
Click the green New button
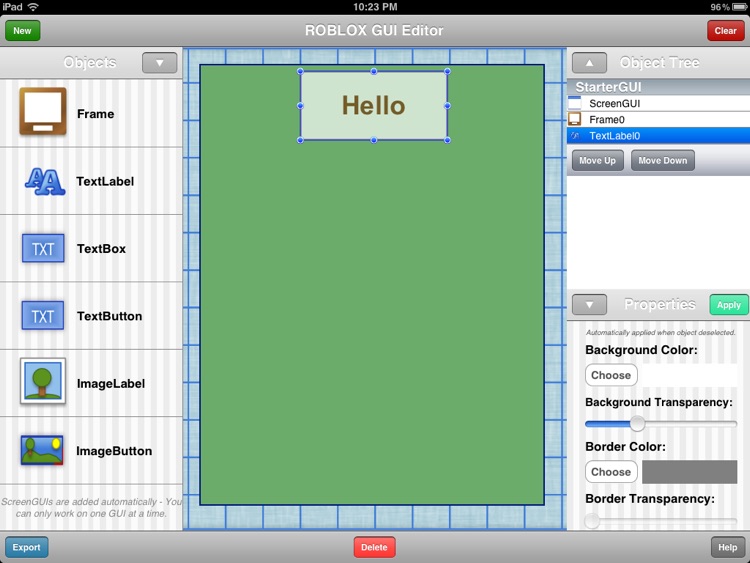pos(22,31)
